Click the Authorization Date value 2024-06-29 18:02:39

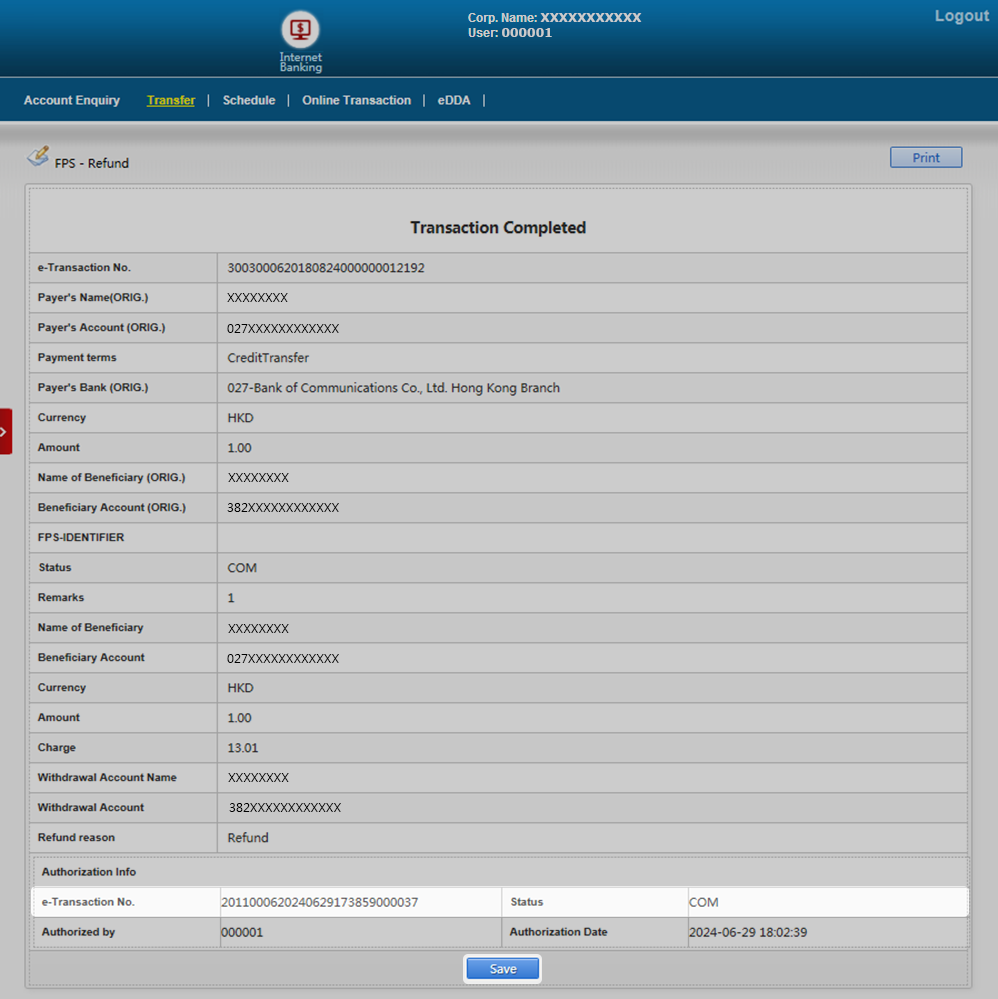[x=748, y=932]
